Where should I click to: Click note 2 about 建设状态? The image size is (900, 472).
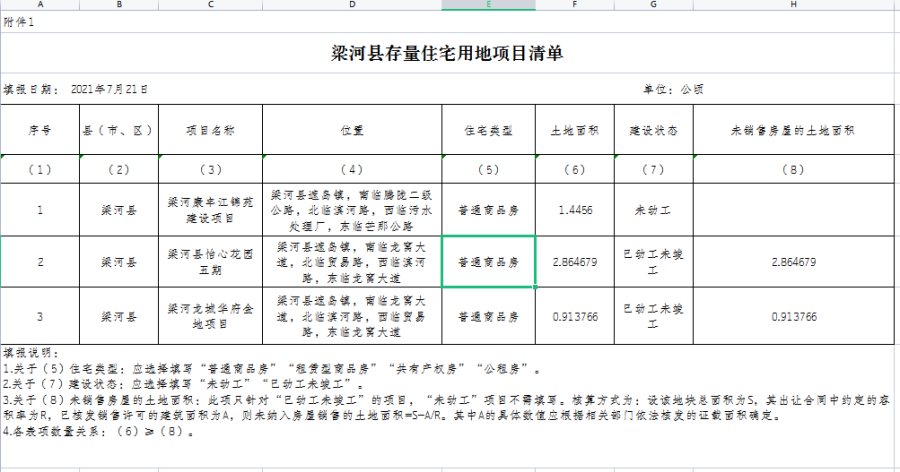pyautogui.click(x=183, y=384)
